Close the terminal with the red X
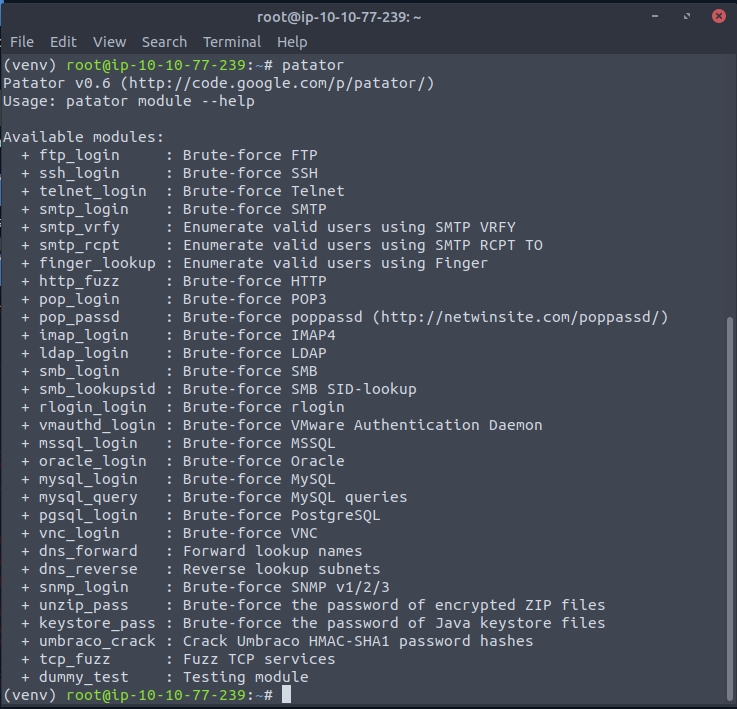The image size is (737, 709). [x=718, y=16]
